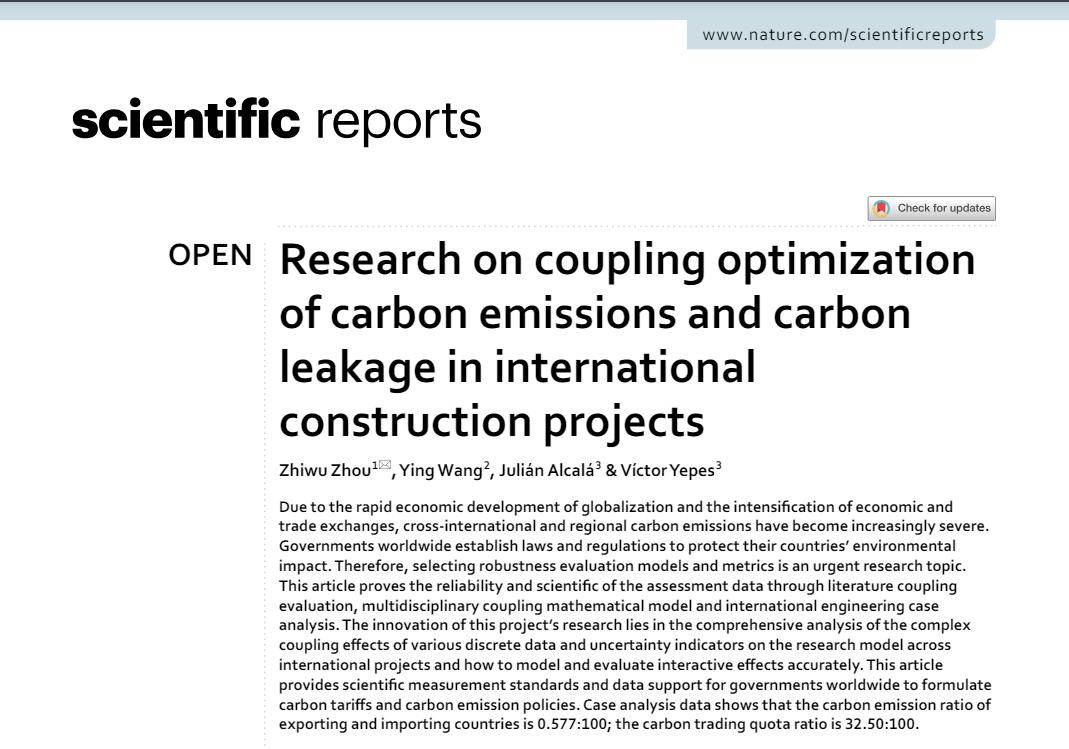
Task: Click the envelope icon after Zhiwu Zhou
Action: pyautogui.click(x=384, y=466)
